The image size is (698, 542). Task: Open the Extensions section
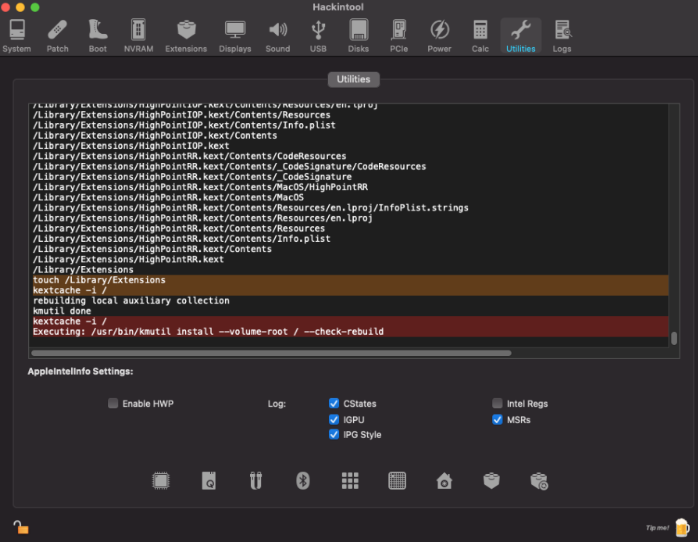[x=186, y=36]
